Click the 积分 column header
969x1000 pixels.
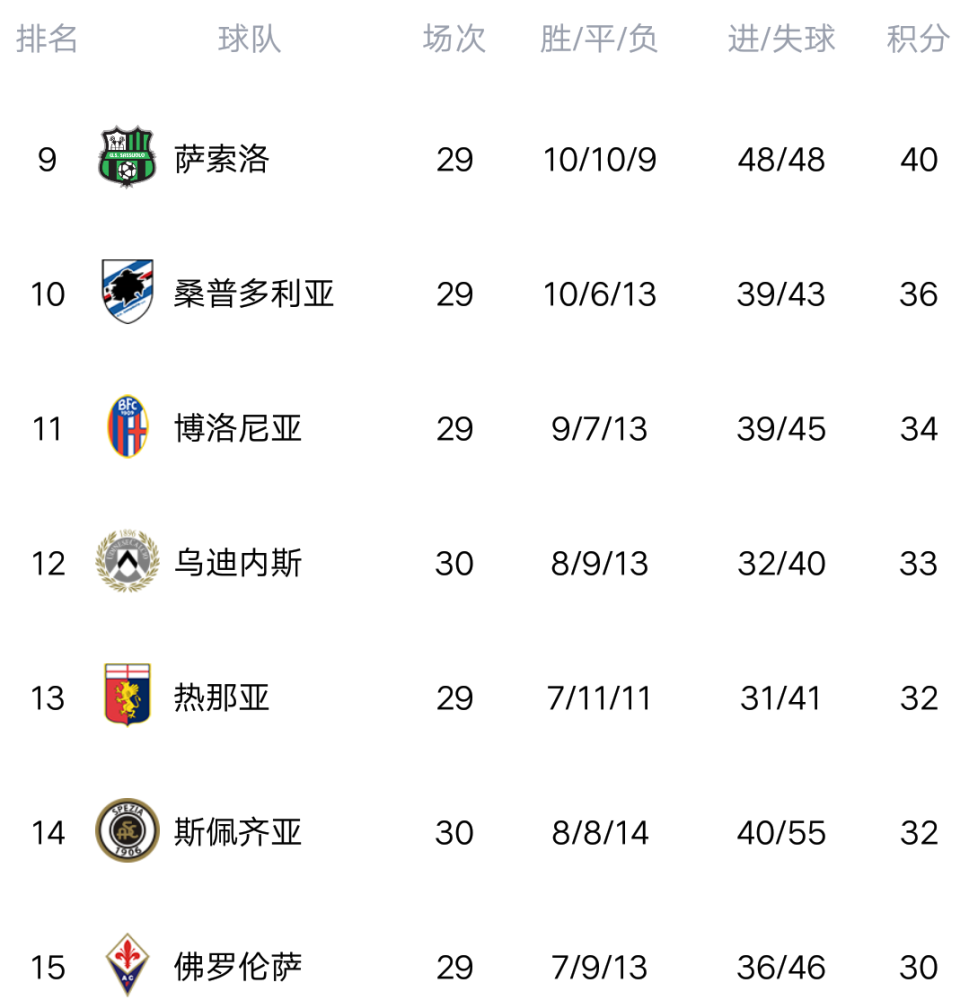[918, 39]
